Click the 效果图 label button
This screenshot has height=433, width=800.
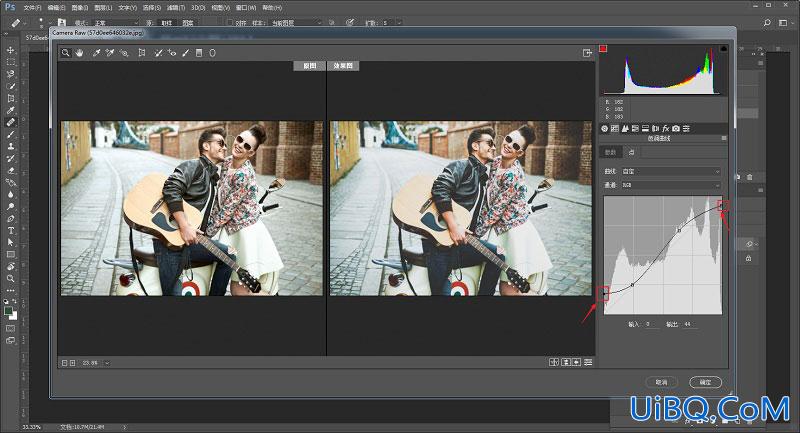[x=343, y=66]
